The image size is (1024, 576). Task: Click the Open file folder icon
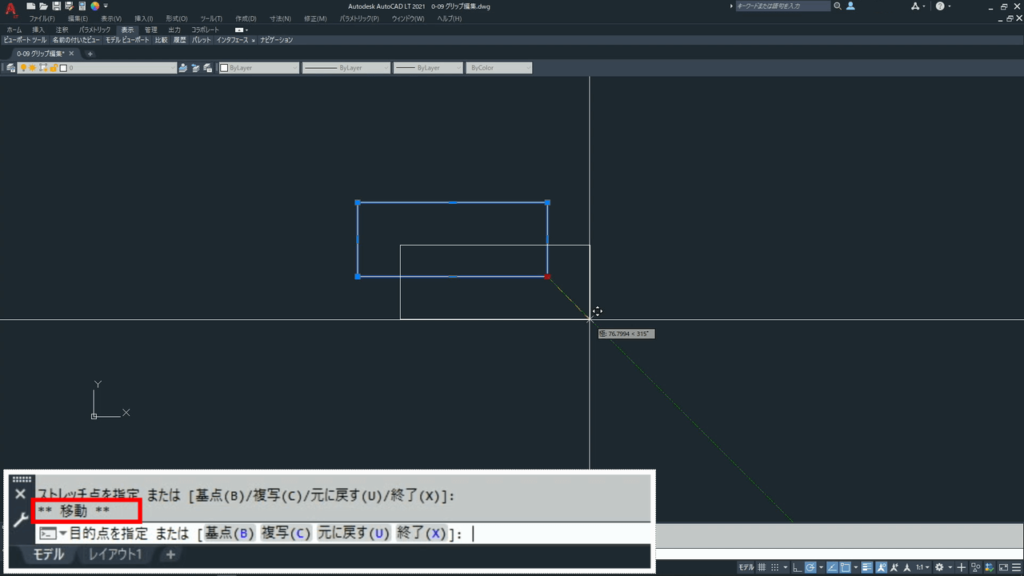(43, 6)
